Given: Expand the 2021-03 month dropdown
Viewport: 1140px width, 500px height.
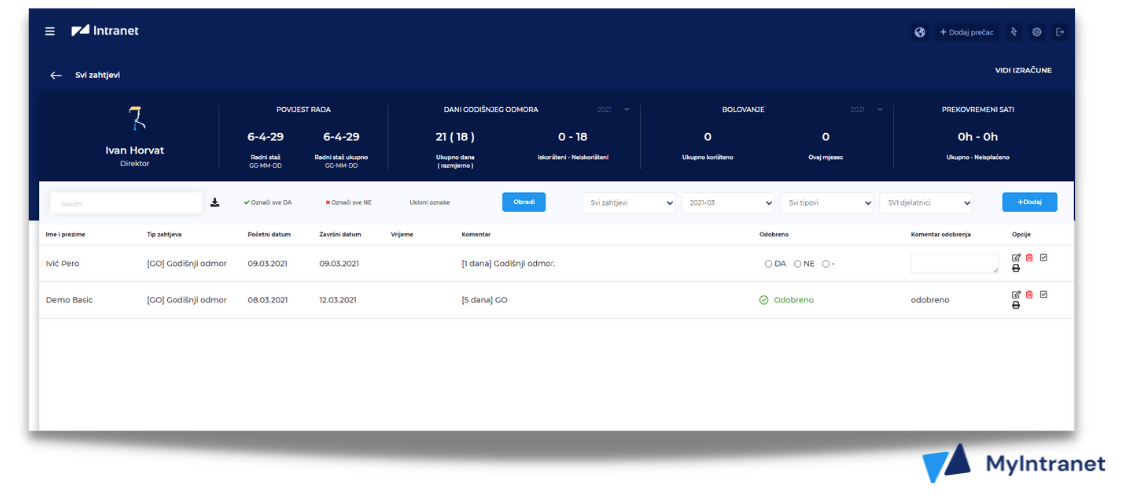Looking at the screenshot, I should pos(728,203).
